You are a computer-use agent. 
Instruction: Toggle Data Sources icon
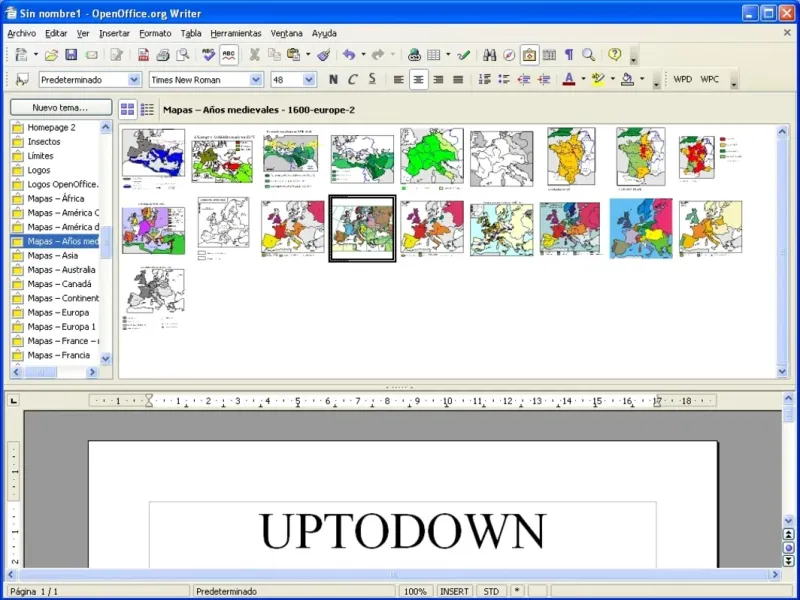click(549, 55)
